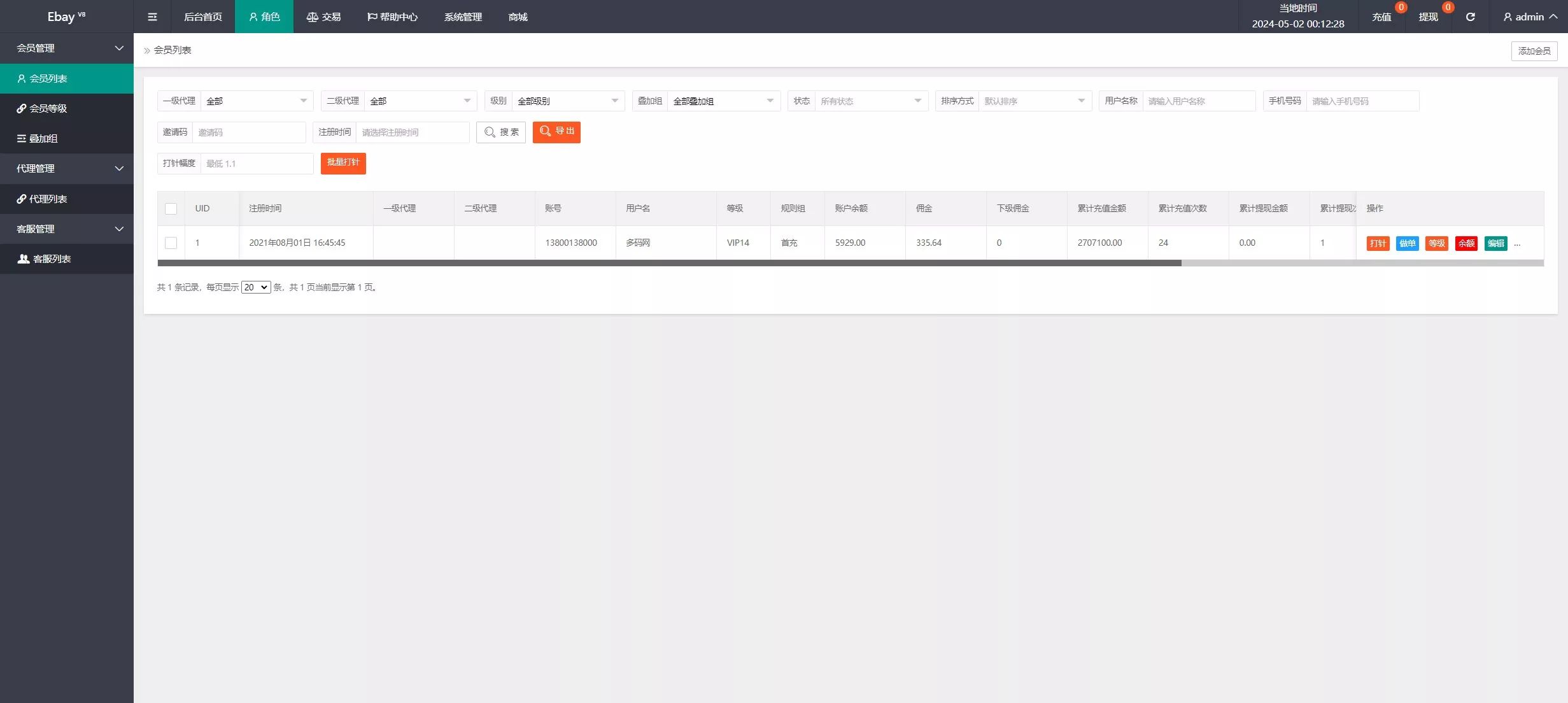Open the 系统管理 top menu
1568x703 pixels.
(463, 17)
